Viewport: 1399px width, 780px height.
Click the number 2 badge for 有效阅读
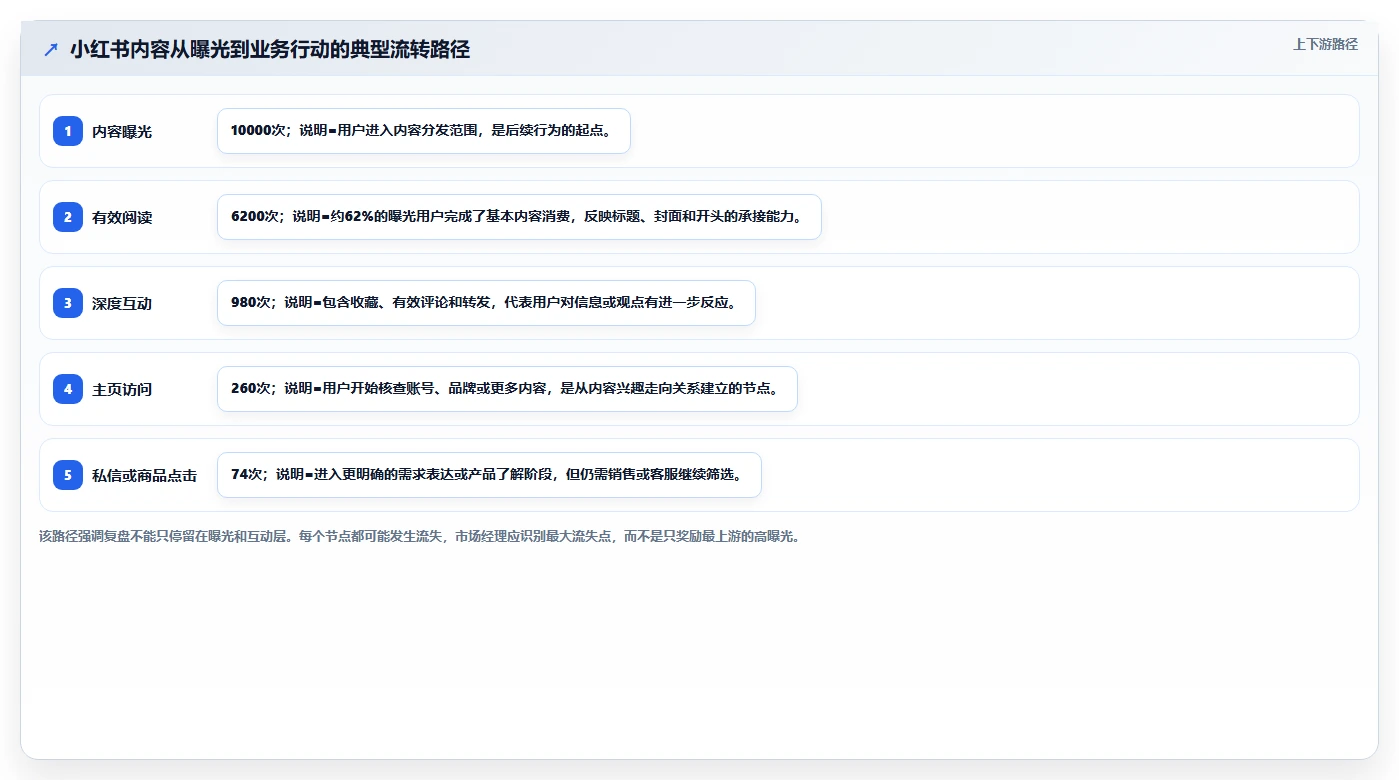[68, 217]
